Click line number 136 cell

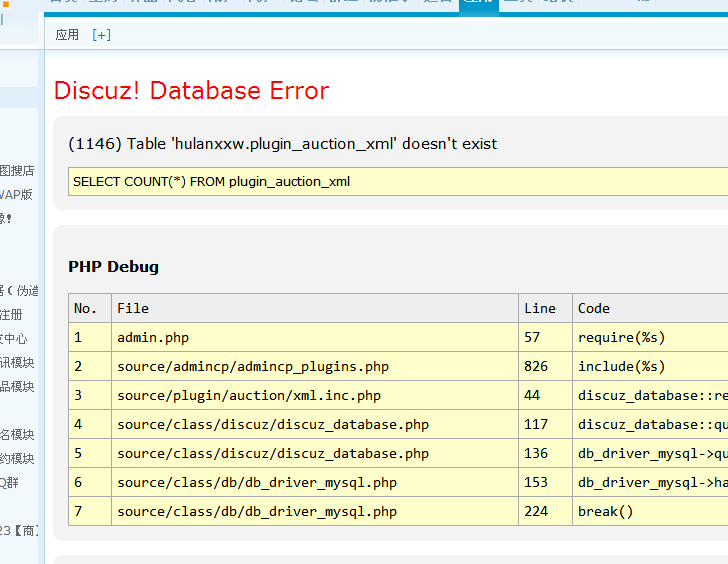pos(545,453)
